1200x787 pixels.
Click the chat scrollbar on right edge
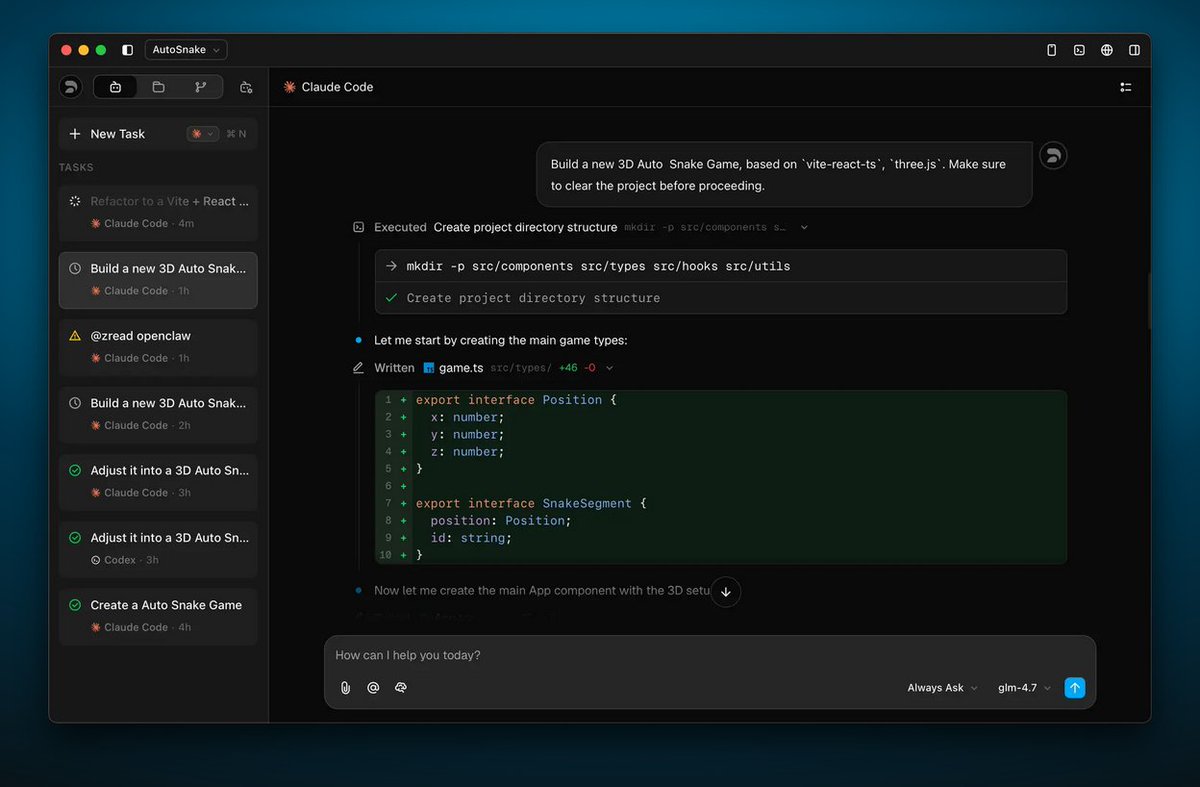[x=1148, y=300]
